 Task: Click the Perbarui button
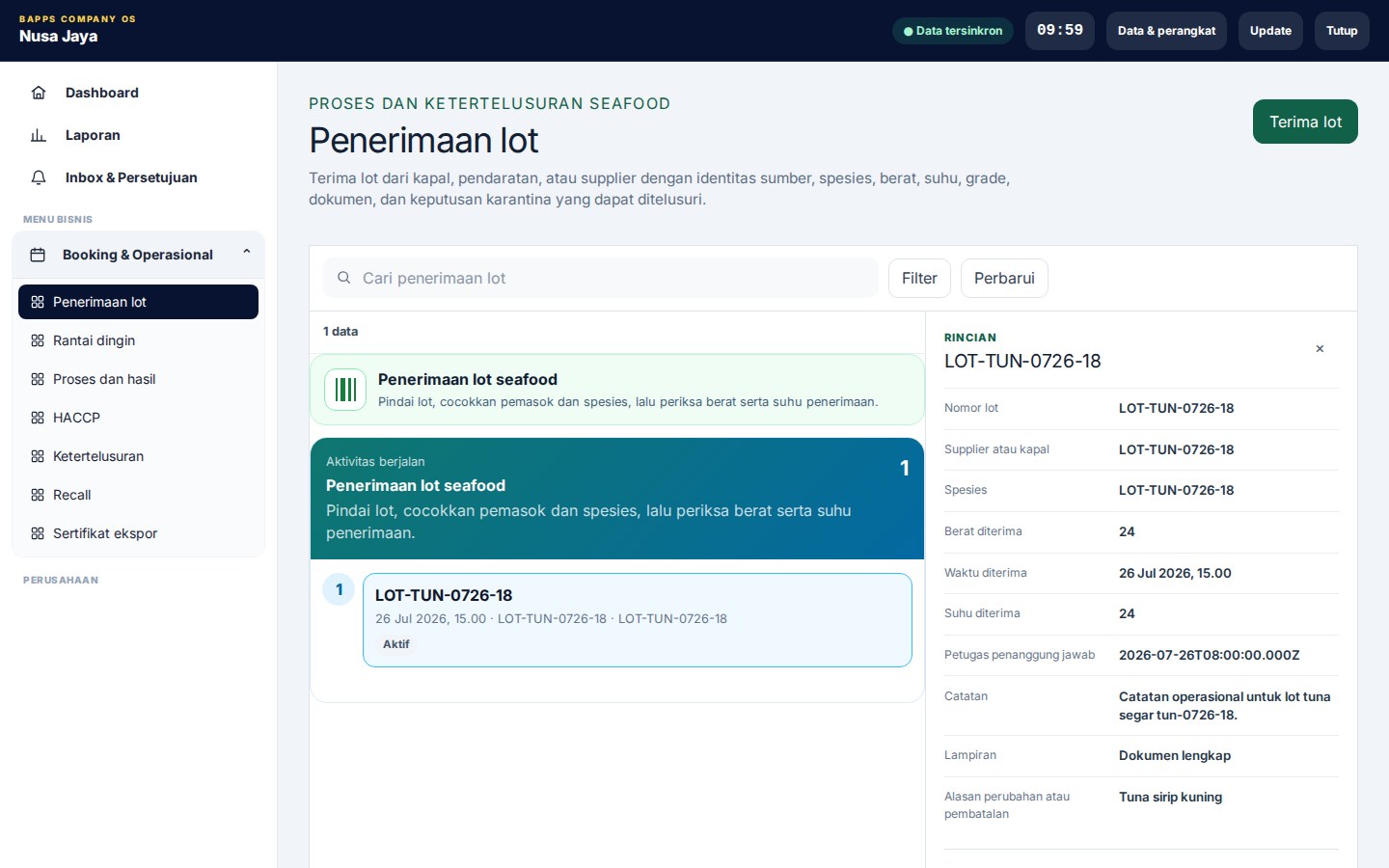point(1004,279)
